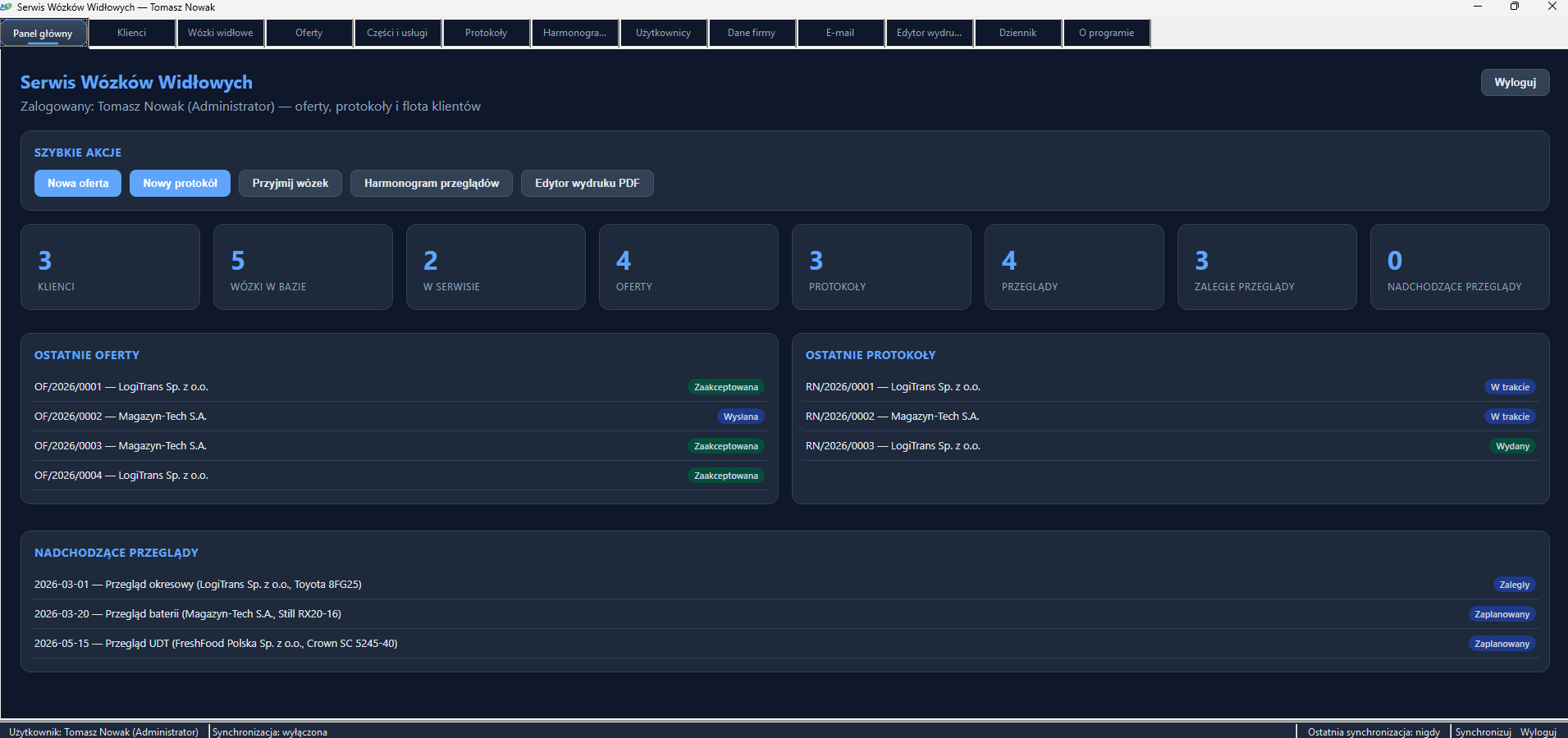
Task: Select protocol RN/2026/0003 LogiTrans row
Action: 1171,446
